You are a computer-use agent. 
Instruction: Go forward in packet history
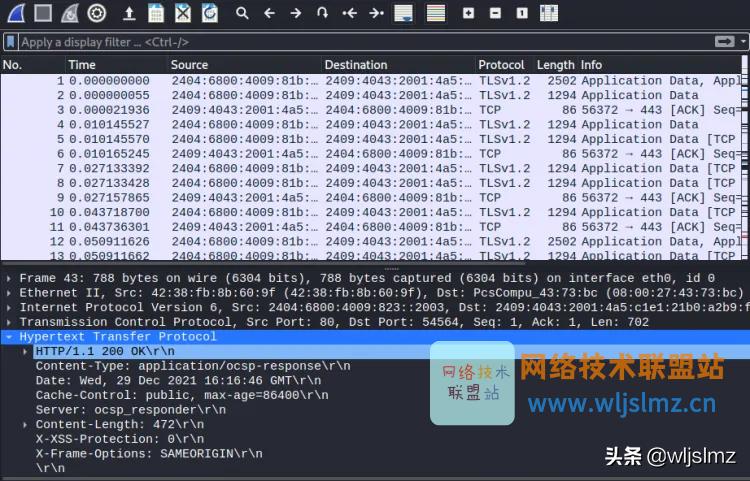click(296, 13)
